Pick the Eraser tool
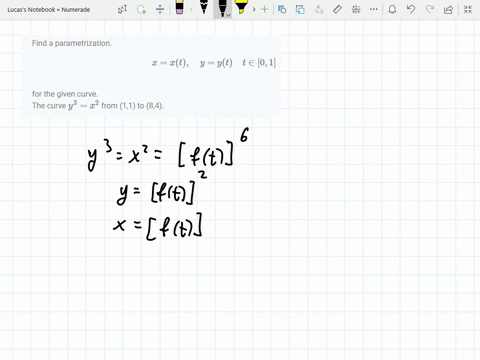480x360 pixels. coord(179,7)
